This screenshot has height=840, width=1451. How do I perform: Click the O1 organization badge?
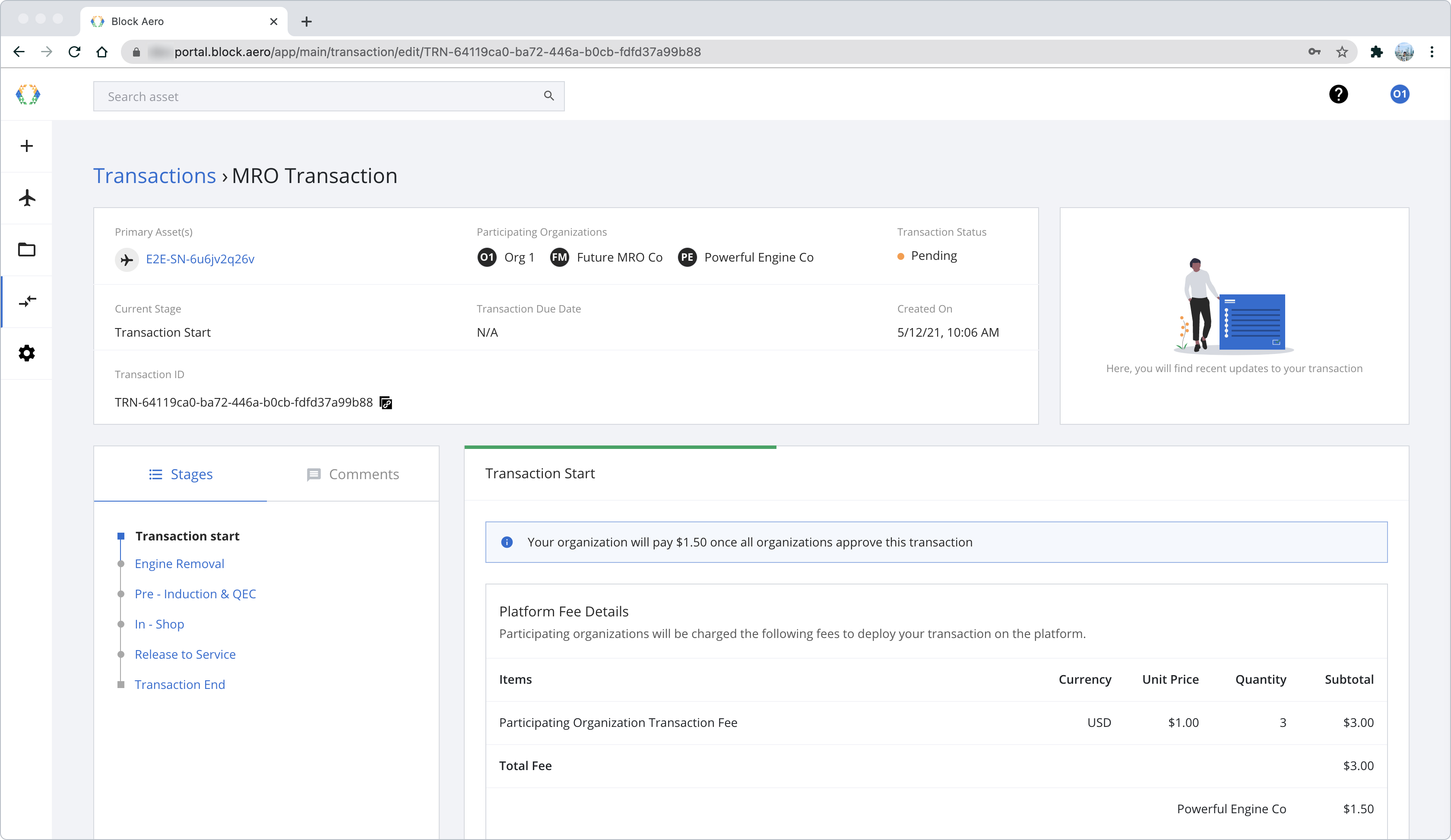[x=487, y=257]
